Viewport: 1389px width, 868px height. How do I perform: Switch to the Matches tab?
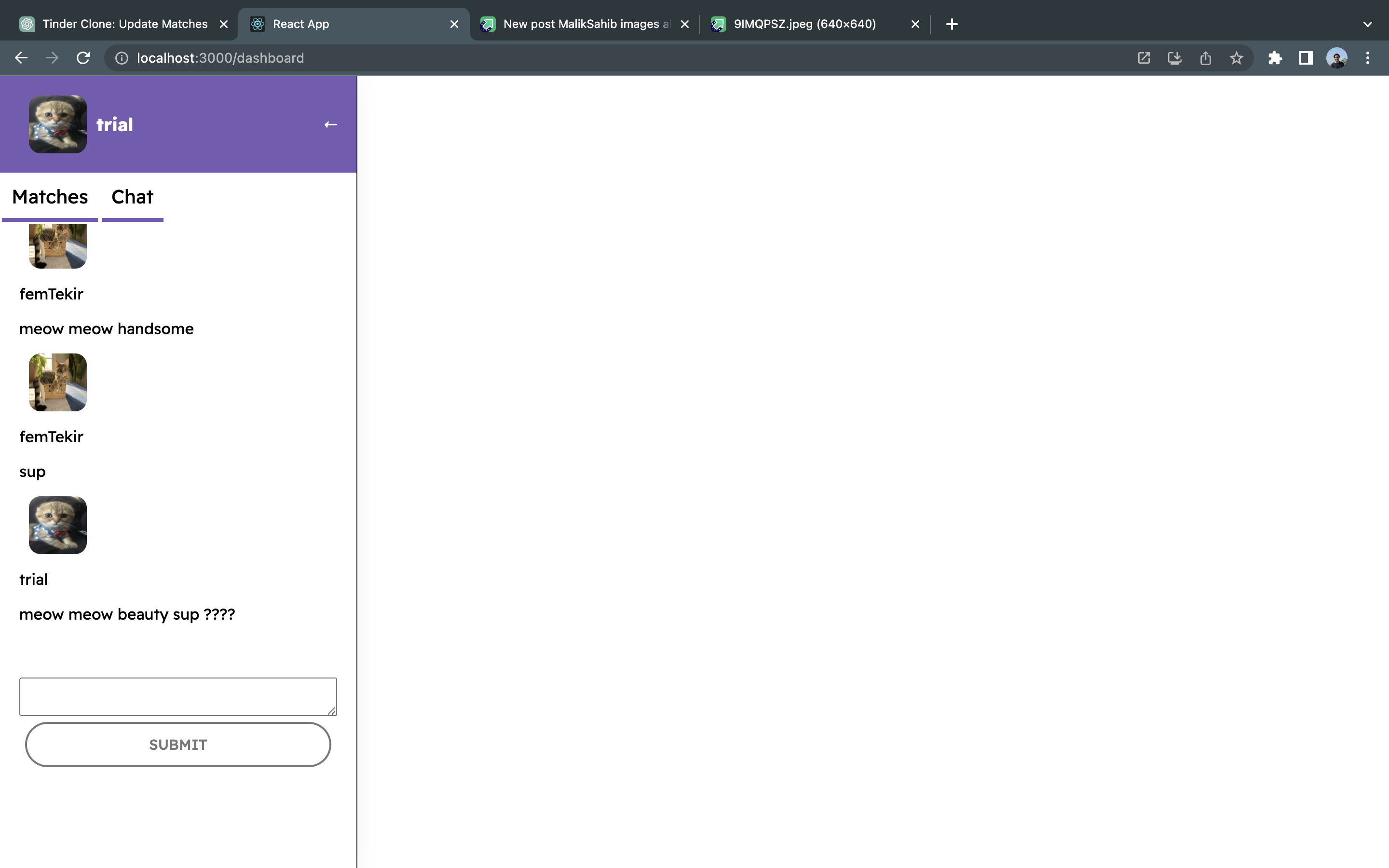(50, 197)
